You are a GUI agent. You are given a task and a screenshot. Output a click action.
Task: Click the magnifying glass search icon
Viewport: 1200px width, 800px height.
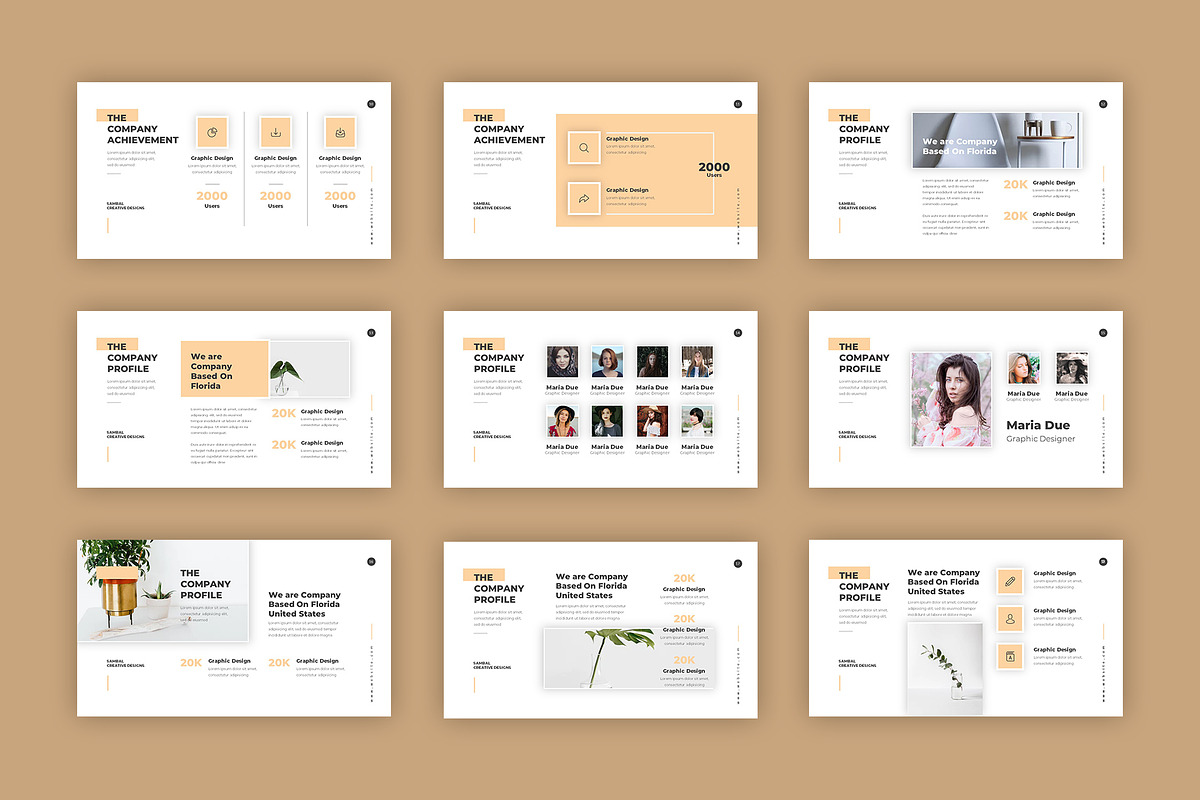click(584, 148)
